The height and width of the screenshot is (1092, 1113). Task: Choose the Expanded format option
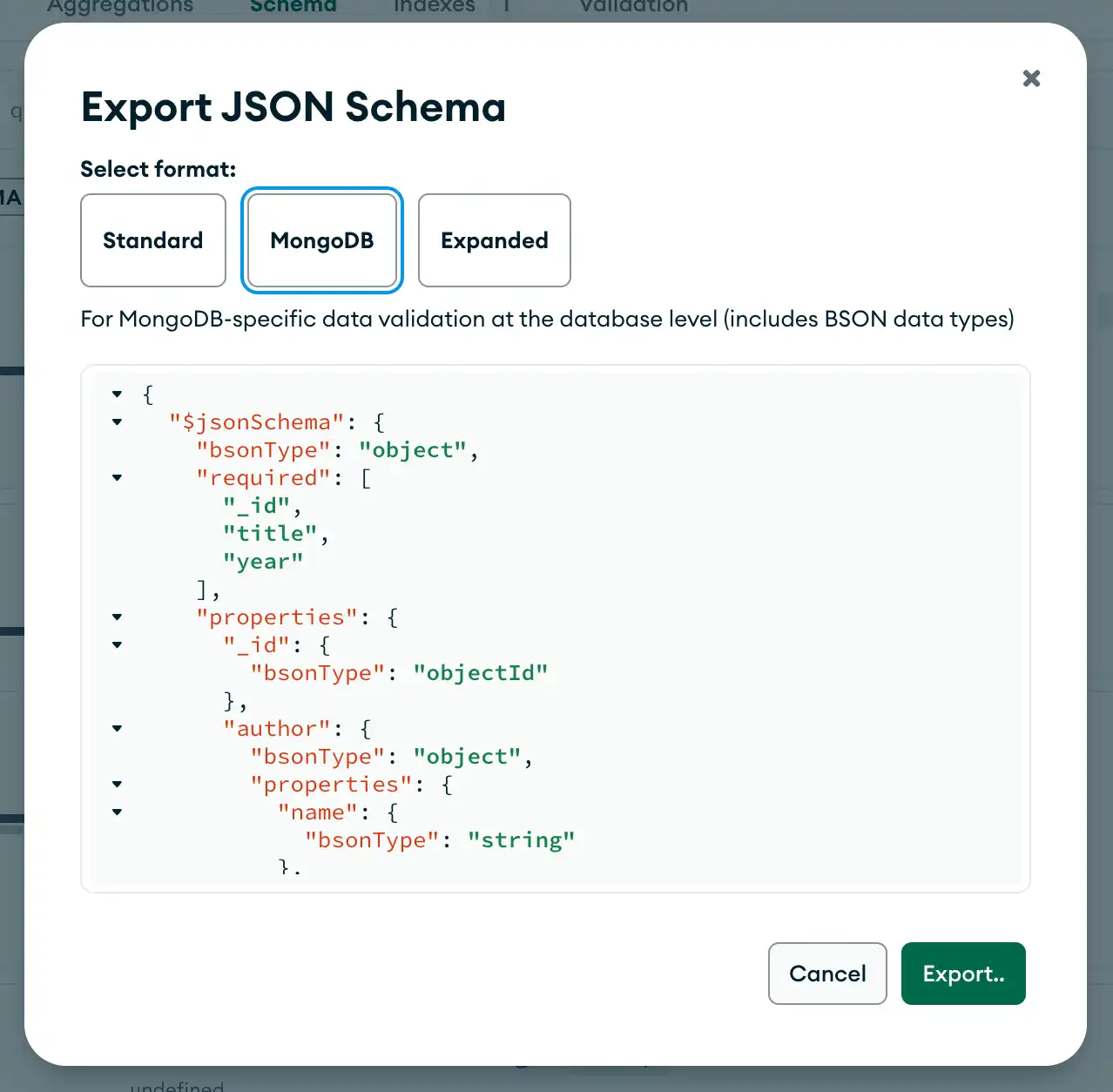pyautogui.click(x=494, y=240)
